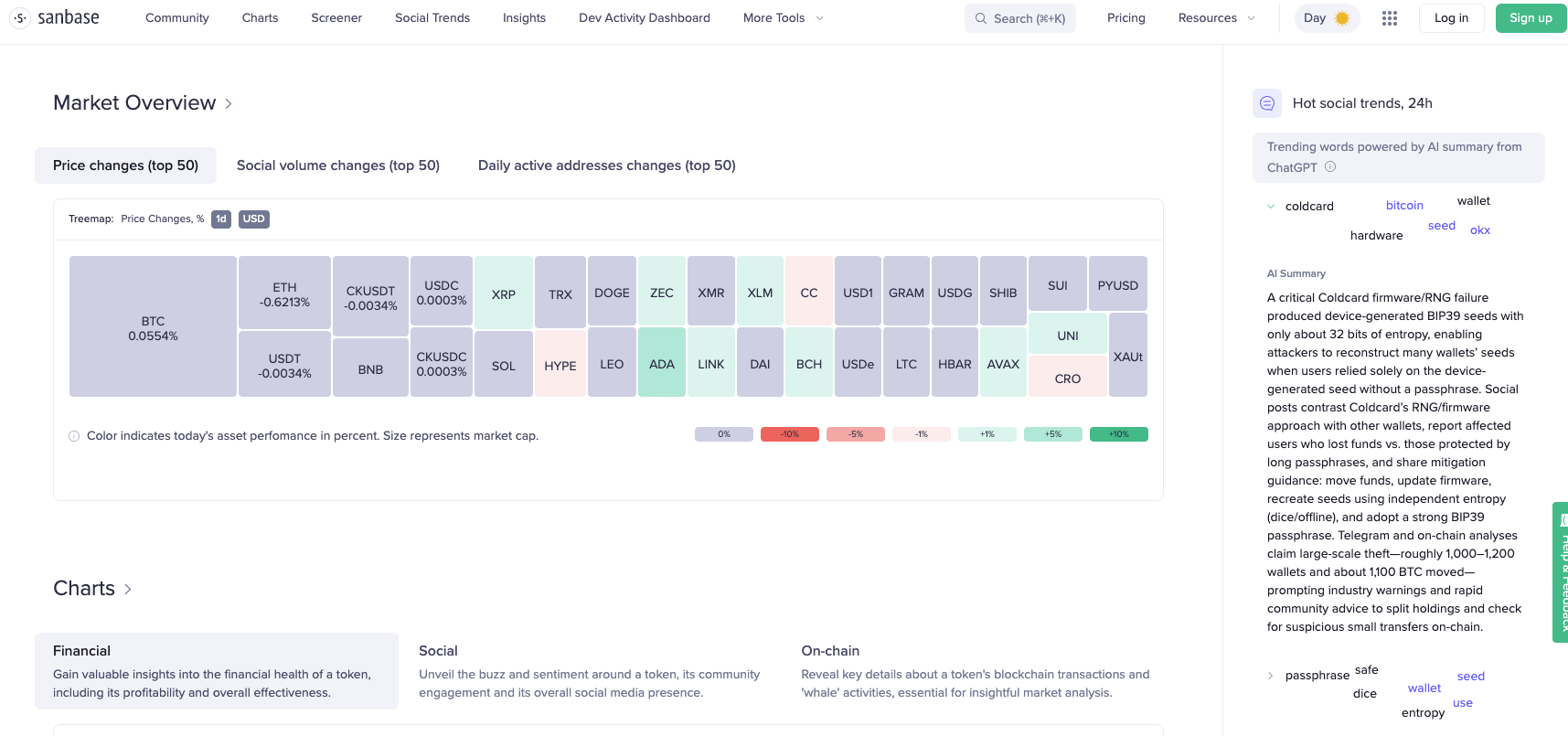The height and width of the screenshot is (736, 1568).
Task: Click the +10% green legend swatch
Action: click(1119, 434)
